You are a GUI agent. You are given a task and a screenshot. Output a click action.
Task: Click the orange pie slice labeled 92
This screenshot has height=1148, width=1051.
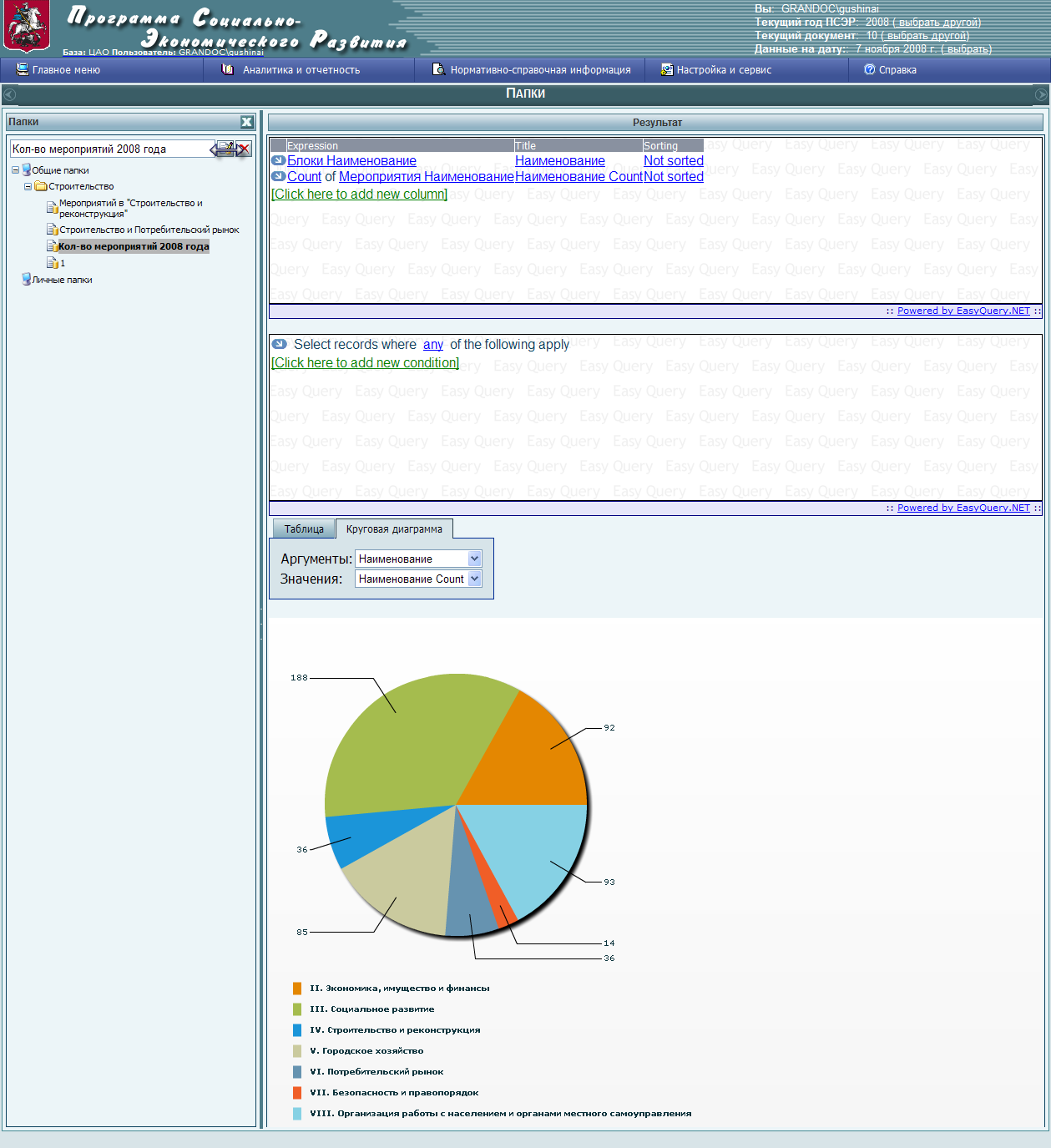[534, 756]
